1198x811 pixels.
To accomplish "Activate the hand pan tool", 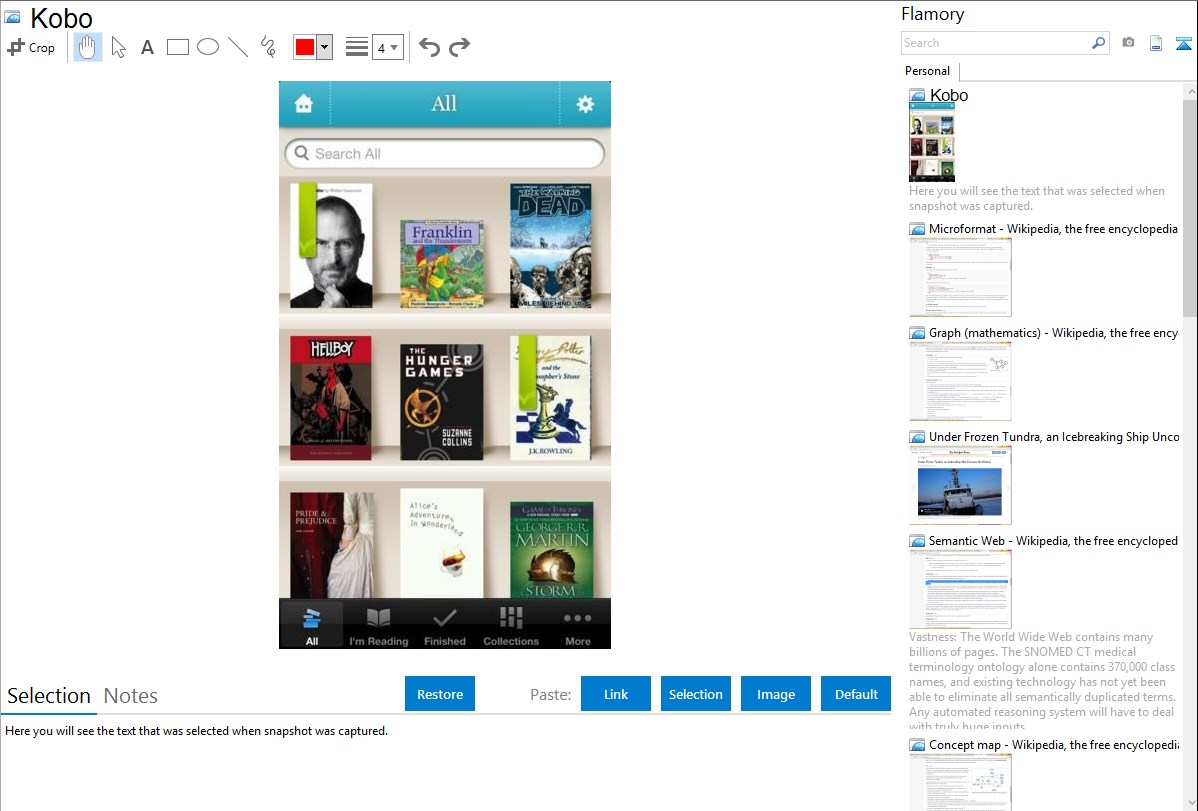I will tap(87, 47).
